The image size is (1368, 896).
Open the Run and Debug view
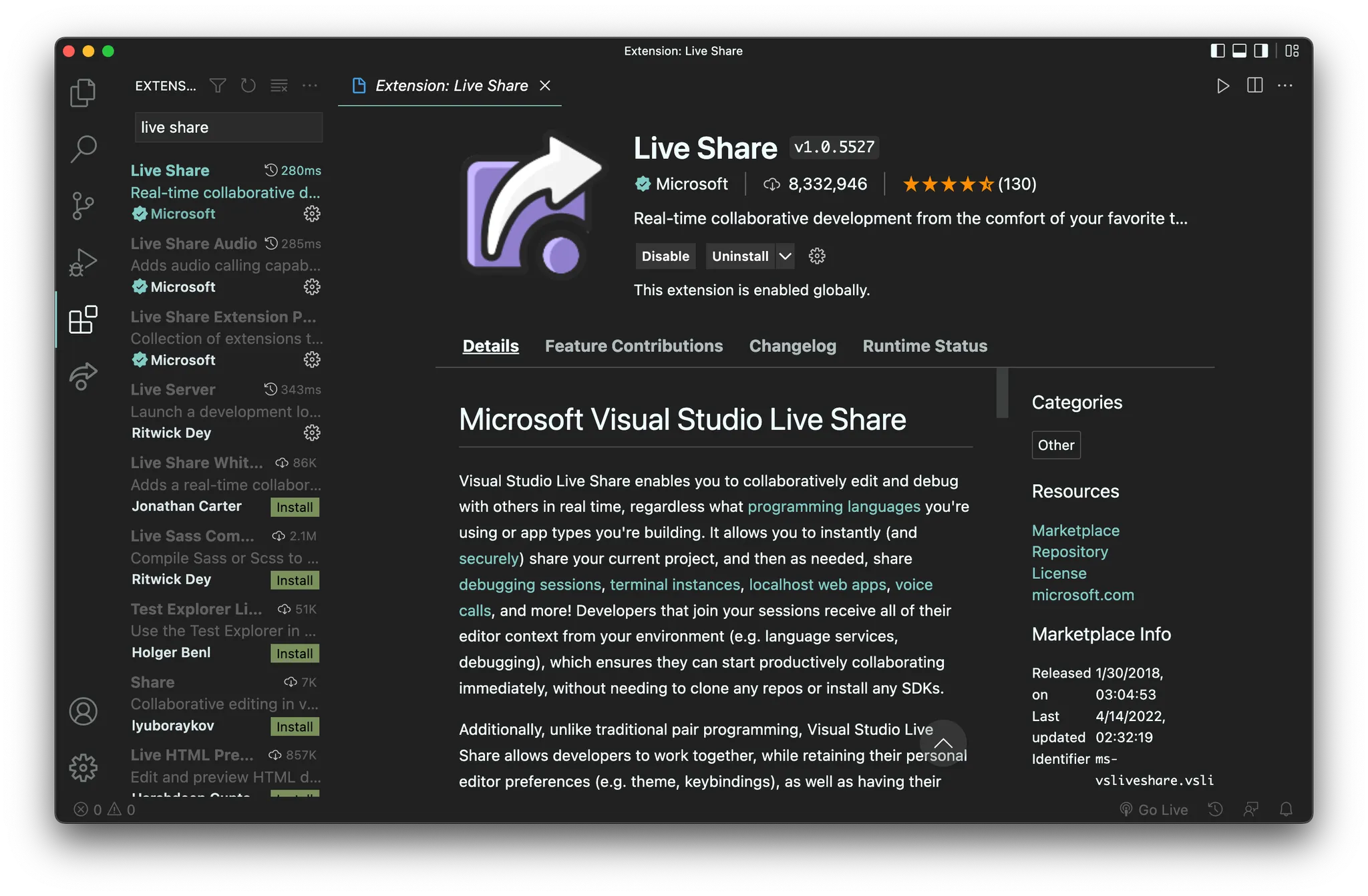point(83,262)
